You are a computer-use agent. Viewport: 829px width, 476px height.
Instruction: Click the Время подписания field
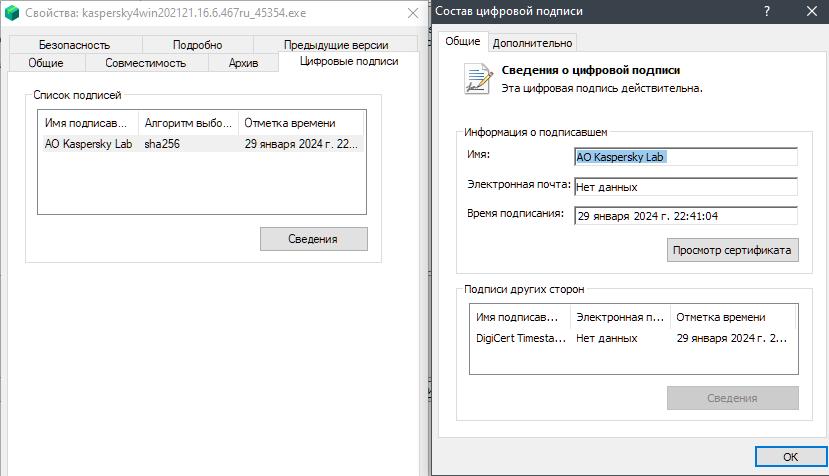[685, 216]
